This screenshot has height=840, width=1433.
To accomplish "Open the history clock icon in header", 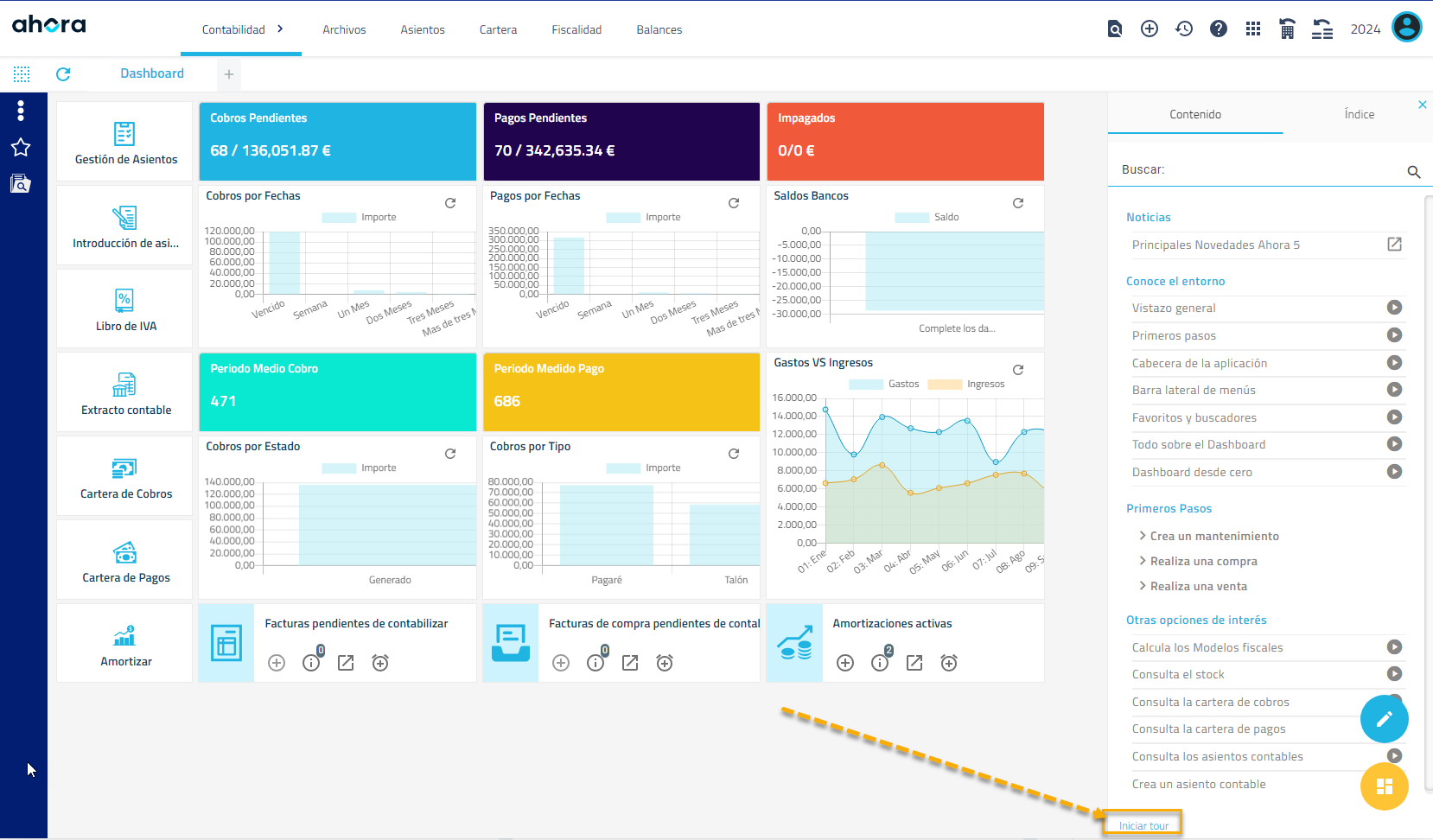I will [1184, 29].
